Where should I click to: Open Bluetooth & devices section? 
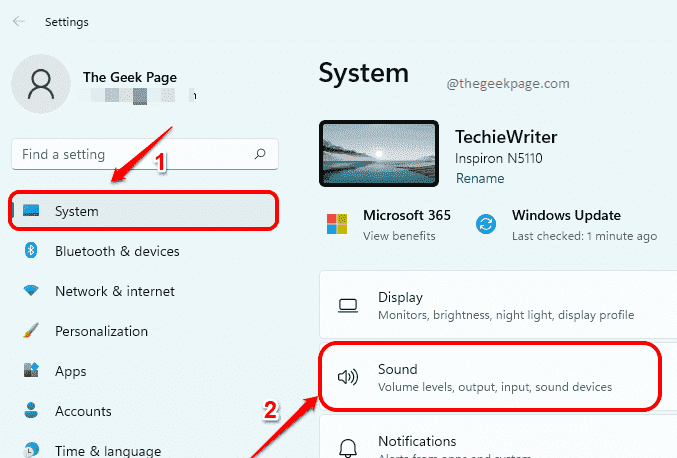point(117,251)
